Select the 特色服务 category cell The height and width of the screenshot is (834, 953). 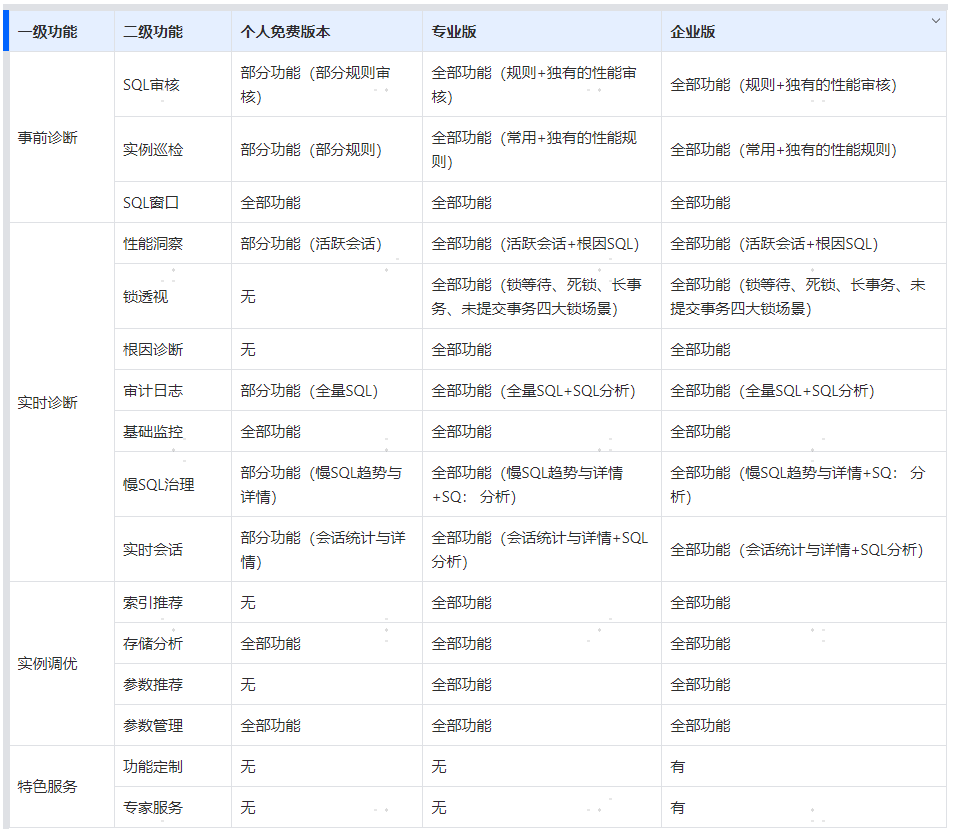point(62,787)
